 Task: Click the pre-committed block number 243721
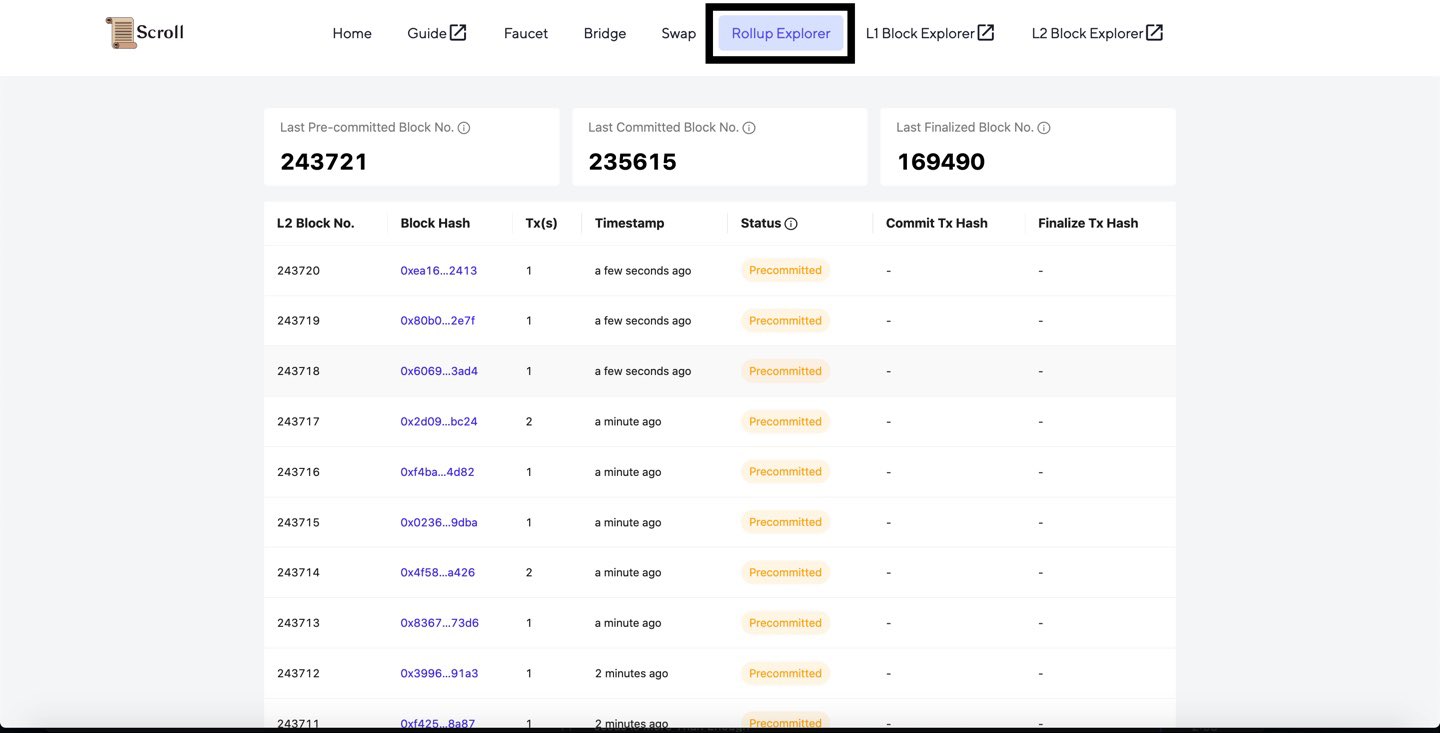(324, 162)
